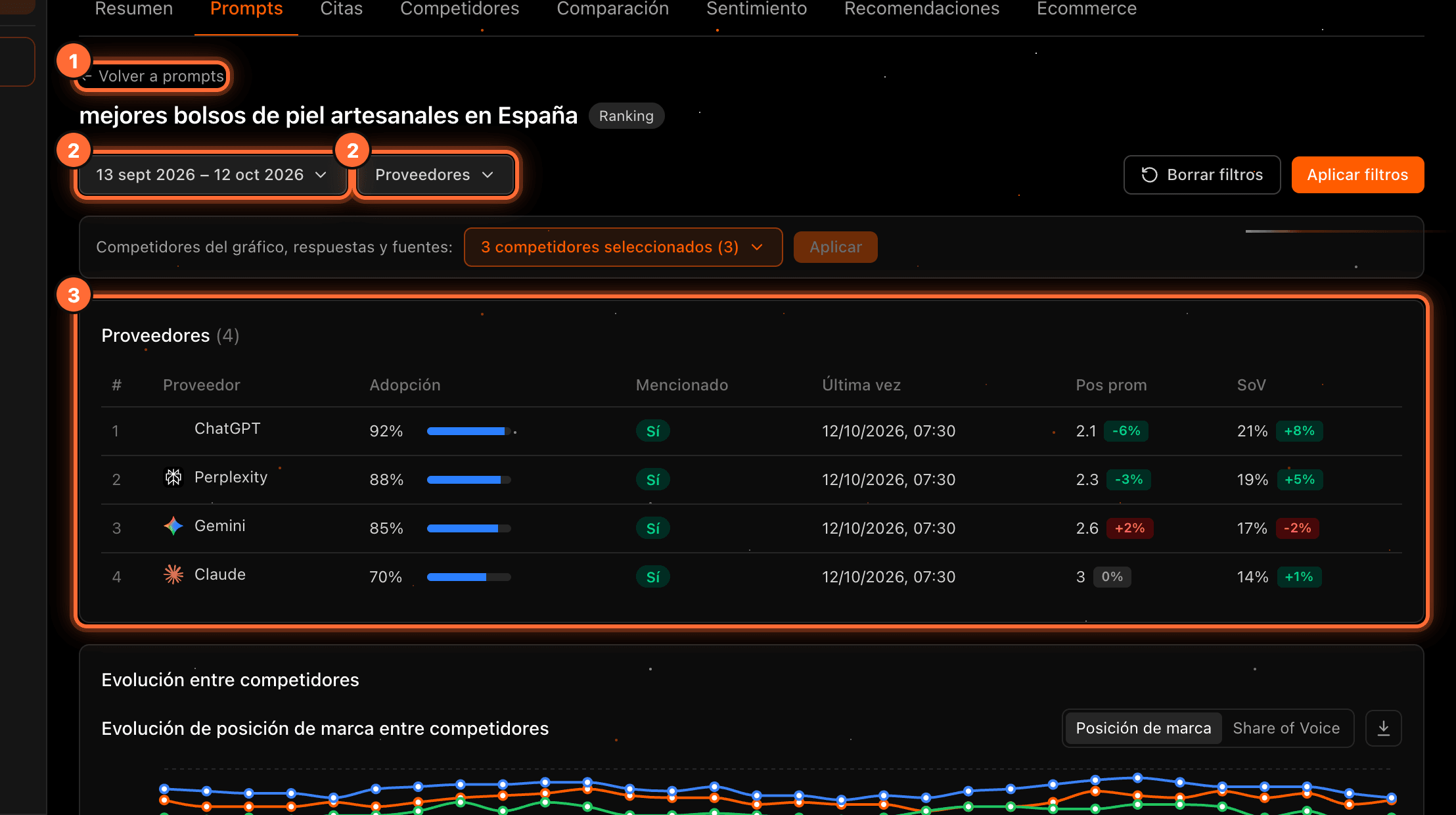Click the Gemini provider name
1456x815 pixels.
(219, 526)
